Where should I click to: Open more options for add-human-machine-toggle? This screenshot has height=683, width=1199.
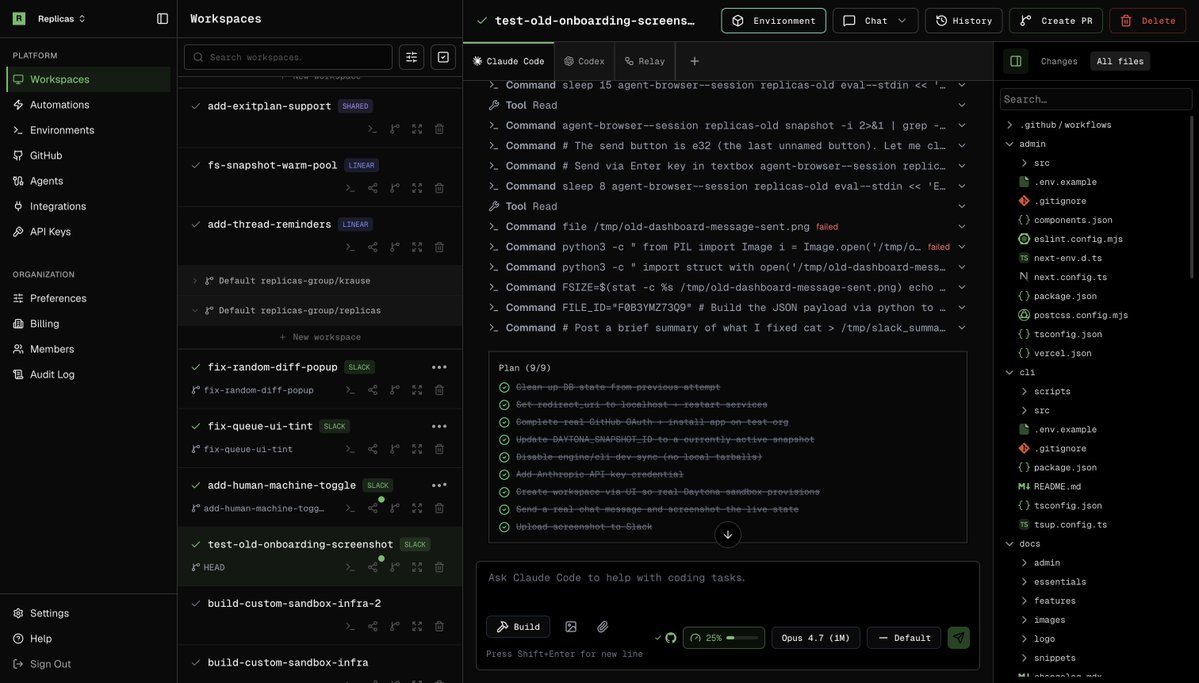(x=439, y=485)
